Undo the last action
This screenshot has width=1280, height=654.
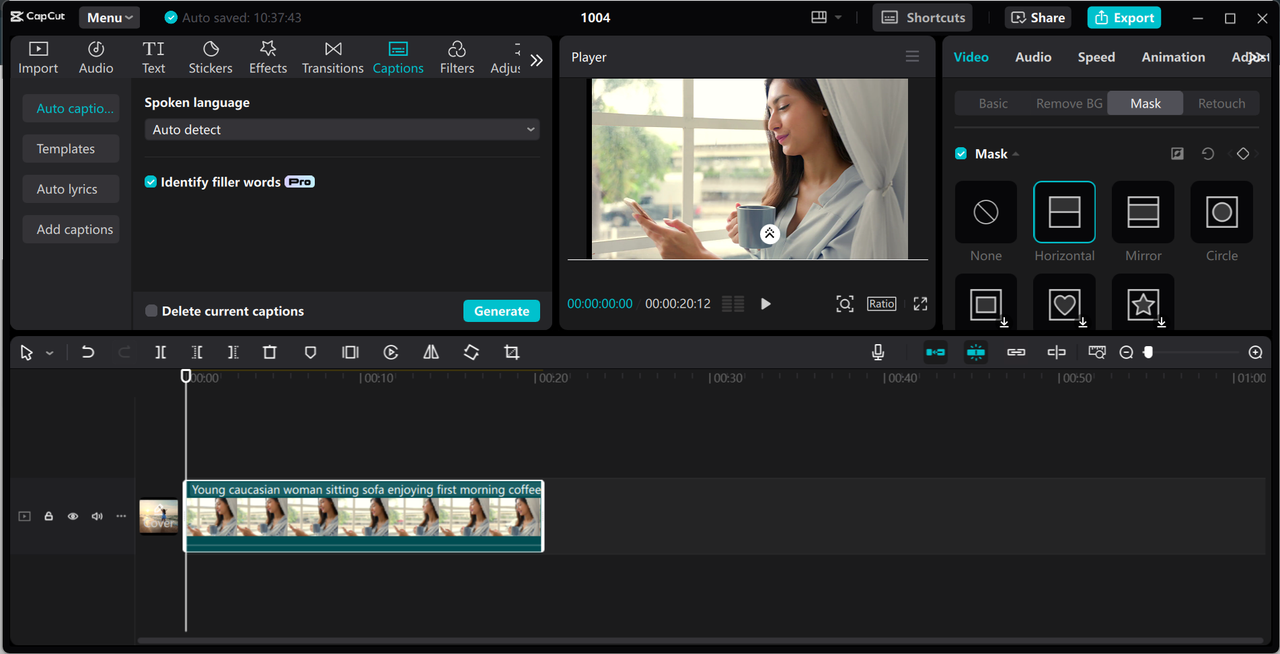coord(88,352)
